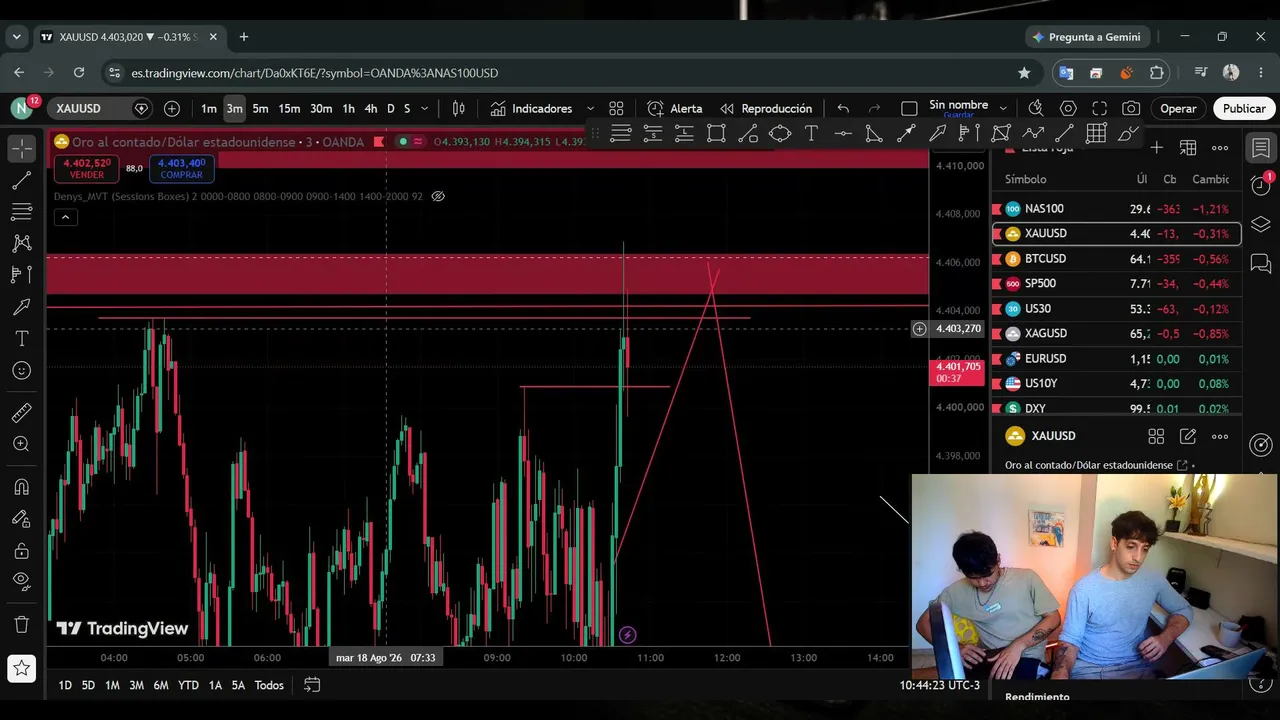
Task: Select the crosshair cursor tool
Action: (21, 148)
